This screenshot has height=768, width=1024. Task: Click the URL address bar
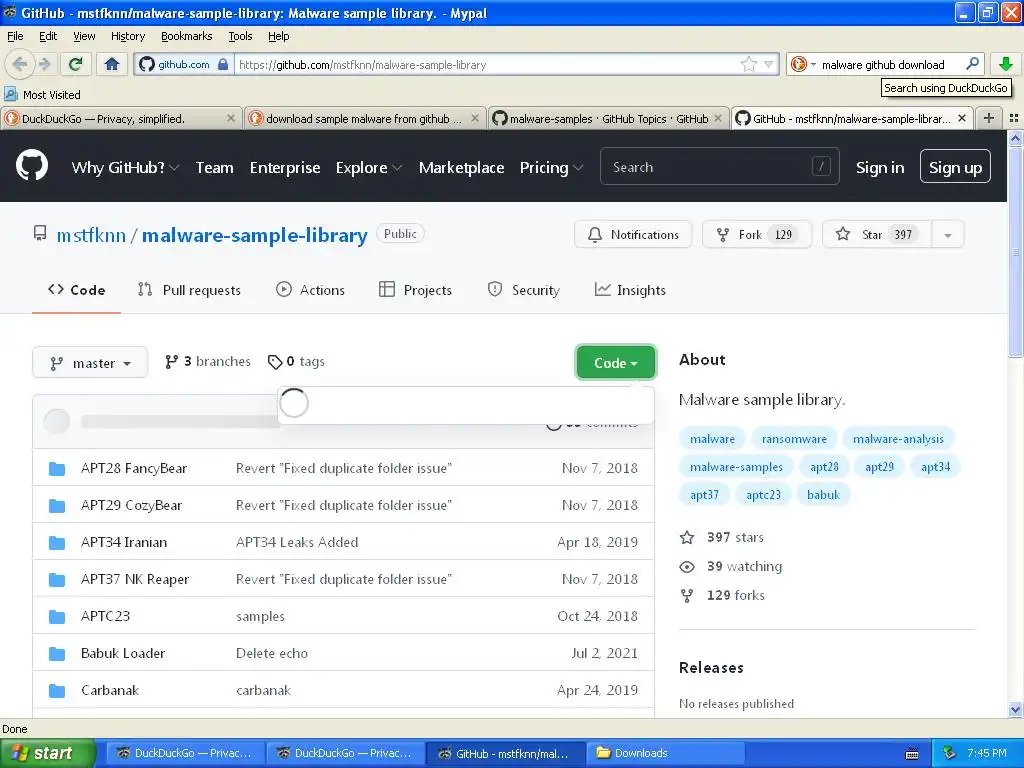(487, 64)
